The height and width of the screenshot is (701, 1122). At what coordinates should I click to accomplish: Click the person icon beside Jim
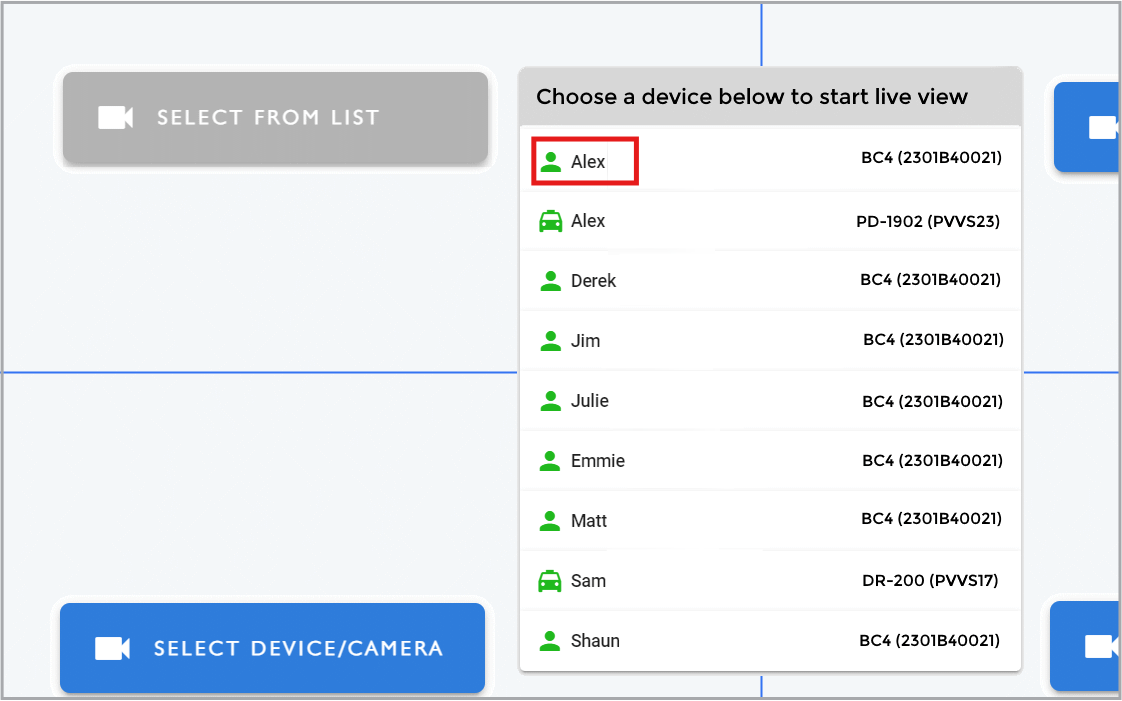pos(550,341)
